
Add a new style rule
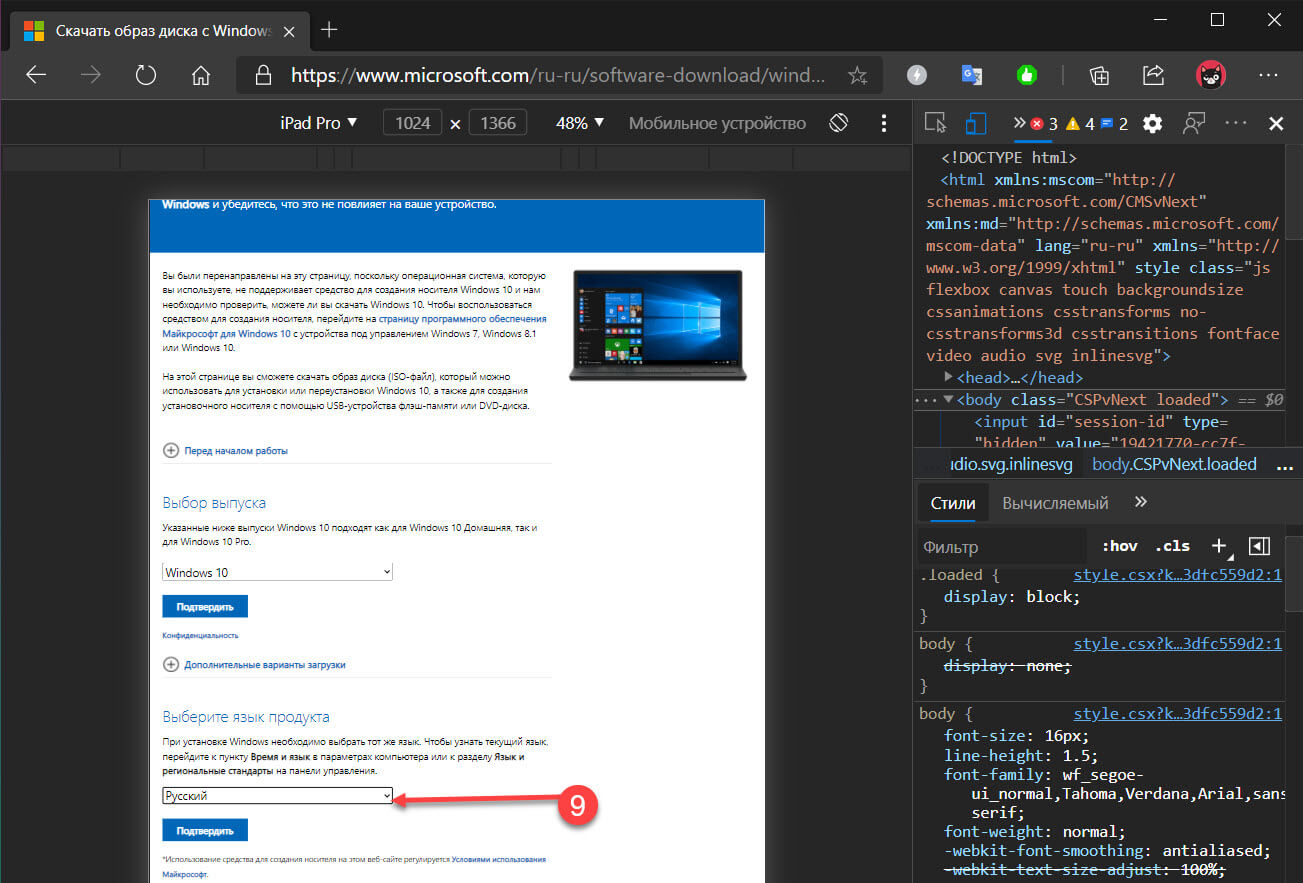point(1219,546)
